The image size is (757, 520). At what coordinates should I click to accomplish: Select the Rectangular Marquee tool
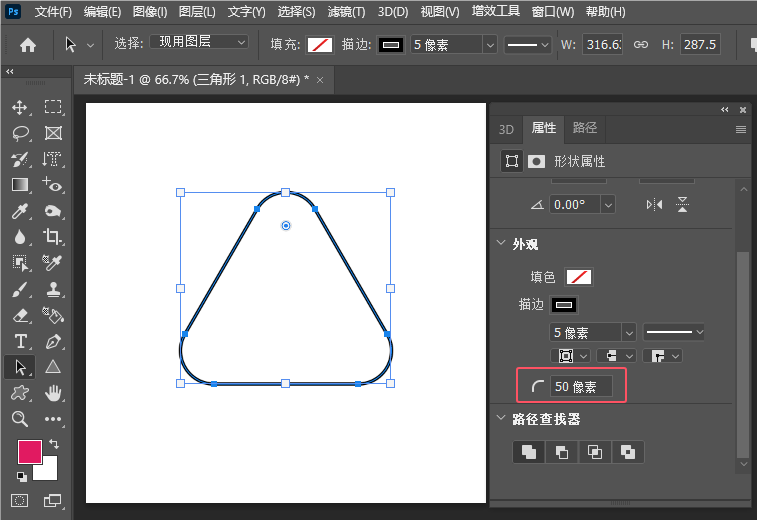click(53, 107)
